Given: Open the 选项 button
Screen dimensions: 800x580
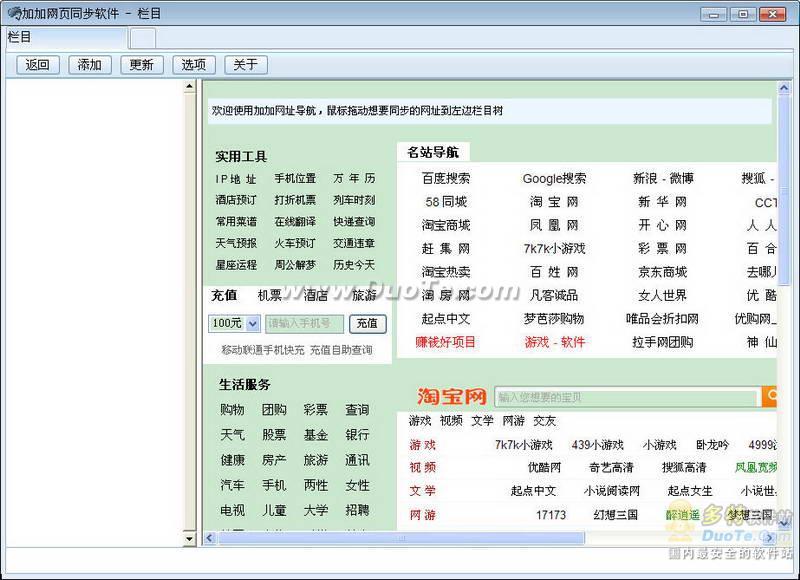Looking at the screenshot, I should point(194,65).
